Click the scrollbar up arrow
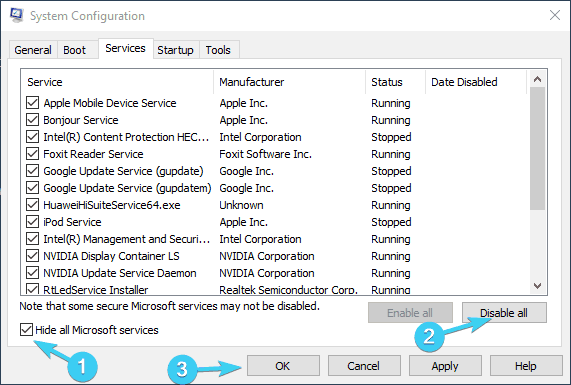This screenshot has height=385, width=571. (x=537, y=79)
